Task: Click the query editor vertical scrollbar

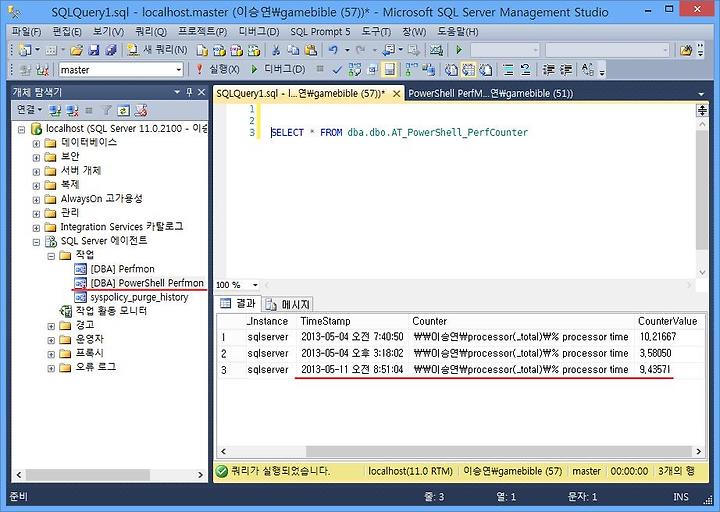Action: click(702, 190)
